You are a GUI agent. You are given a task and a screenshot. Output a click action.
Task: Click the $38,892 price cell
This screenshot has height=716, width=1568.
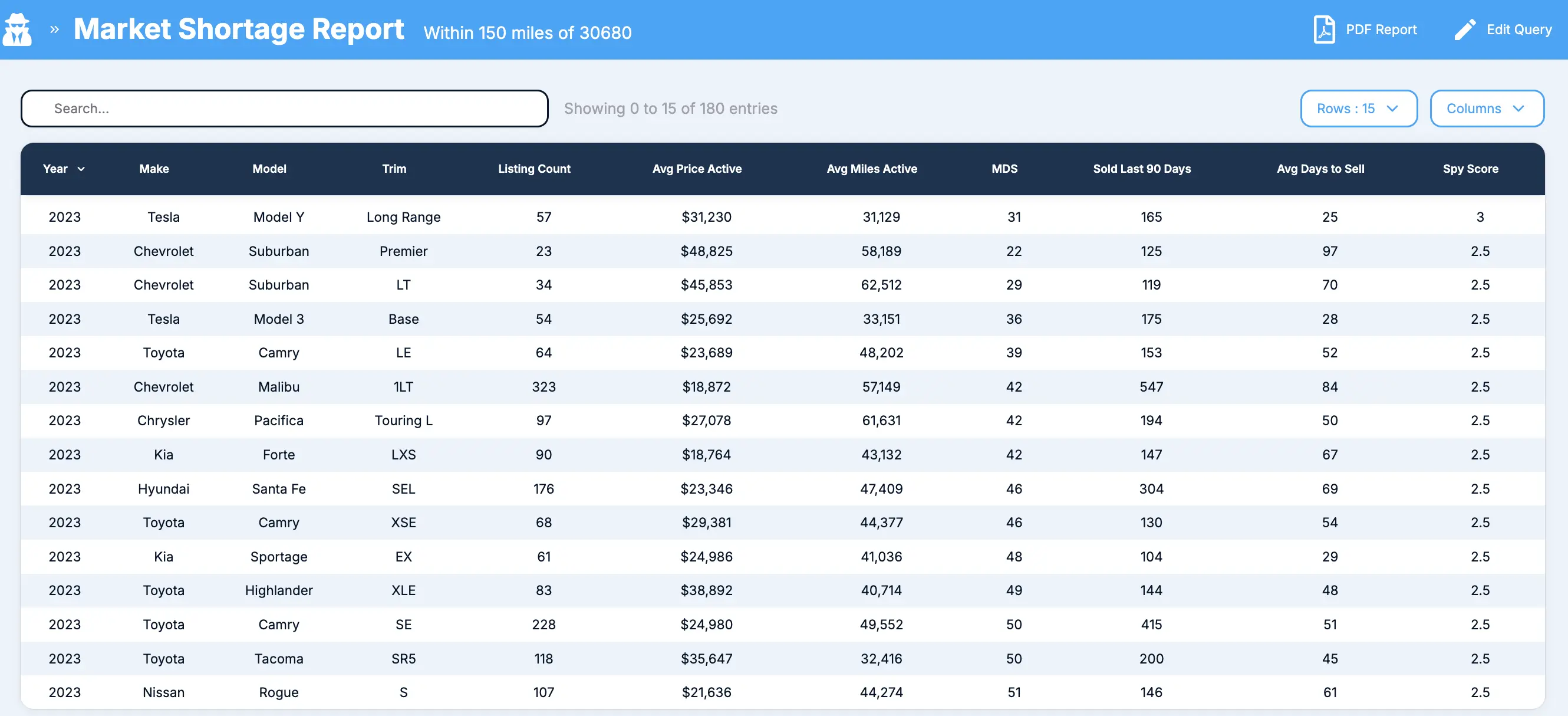point(706,590)
